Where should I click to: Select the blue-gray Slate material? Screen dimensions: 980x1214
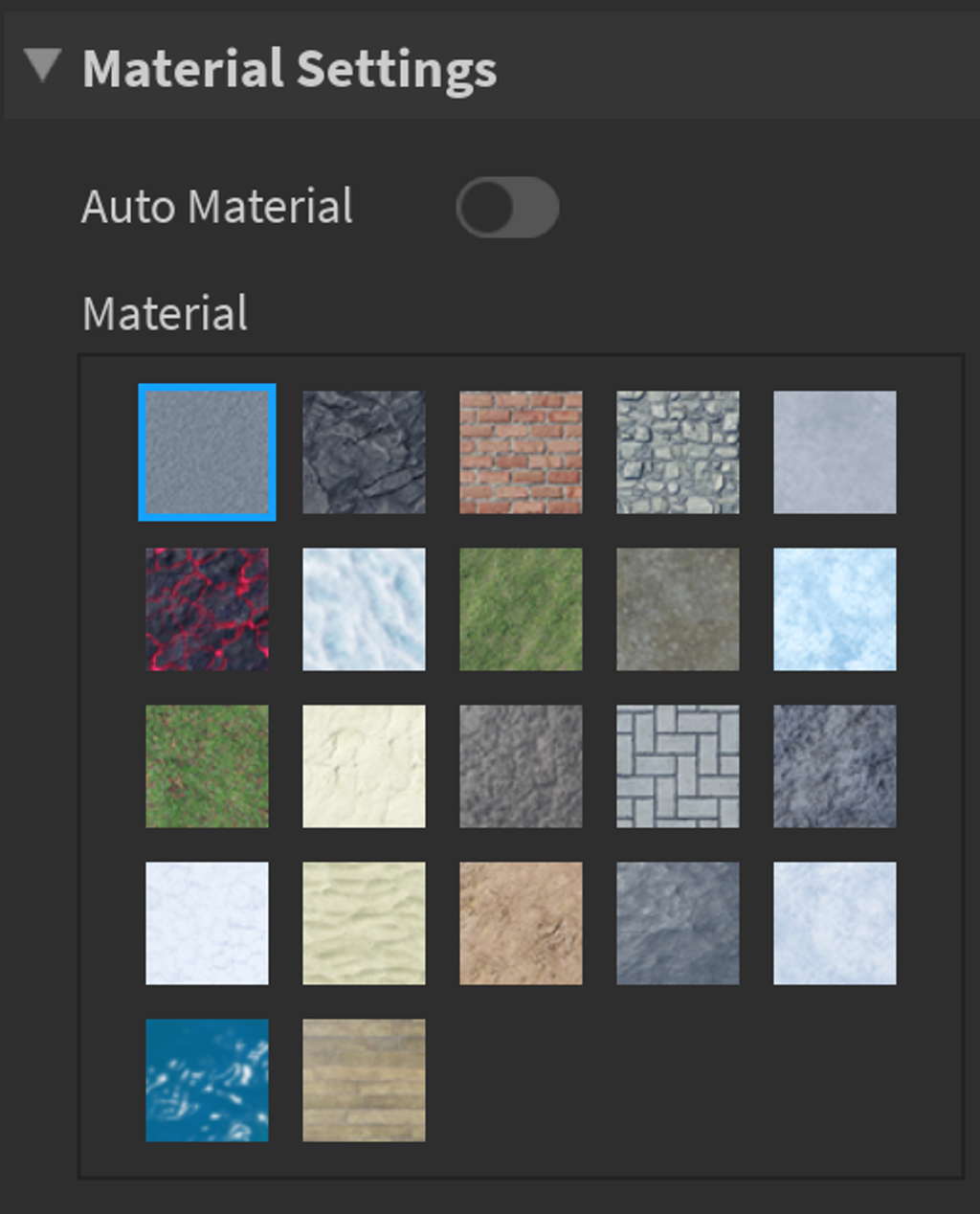pyautogui.click(x=678, y=923)
